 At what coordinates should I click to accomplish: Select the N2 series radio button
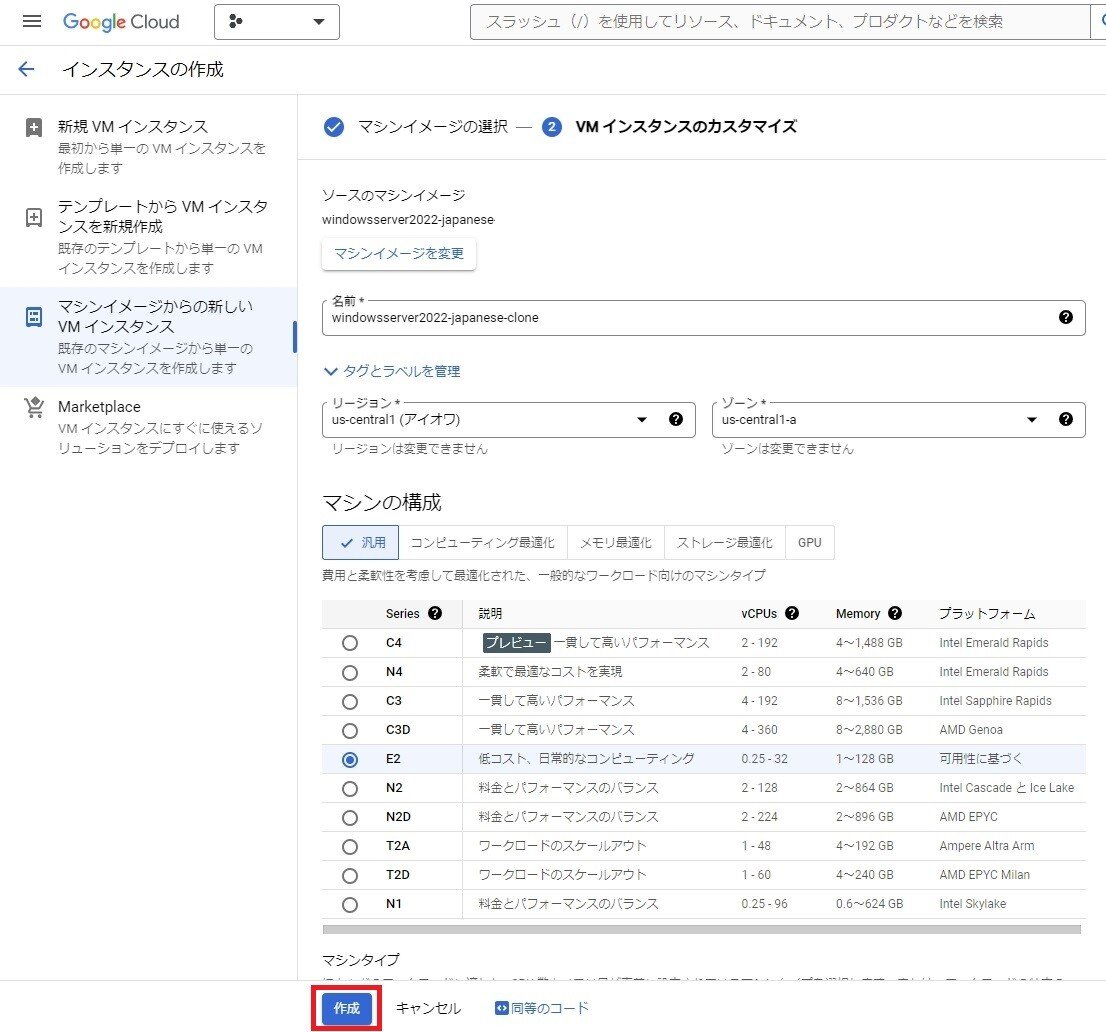350,789
